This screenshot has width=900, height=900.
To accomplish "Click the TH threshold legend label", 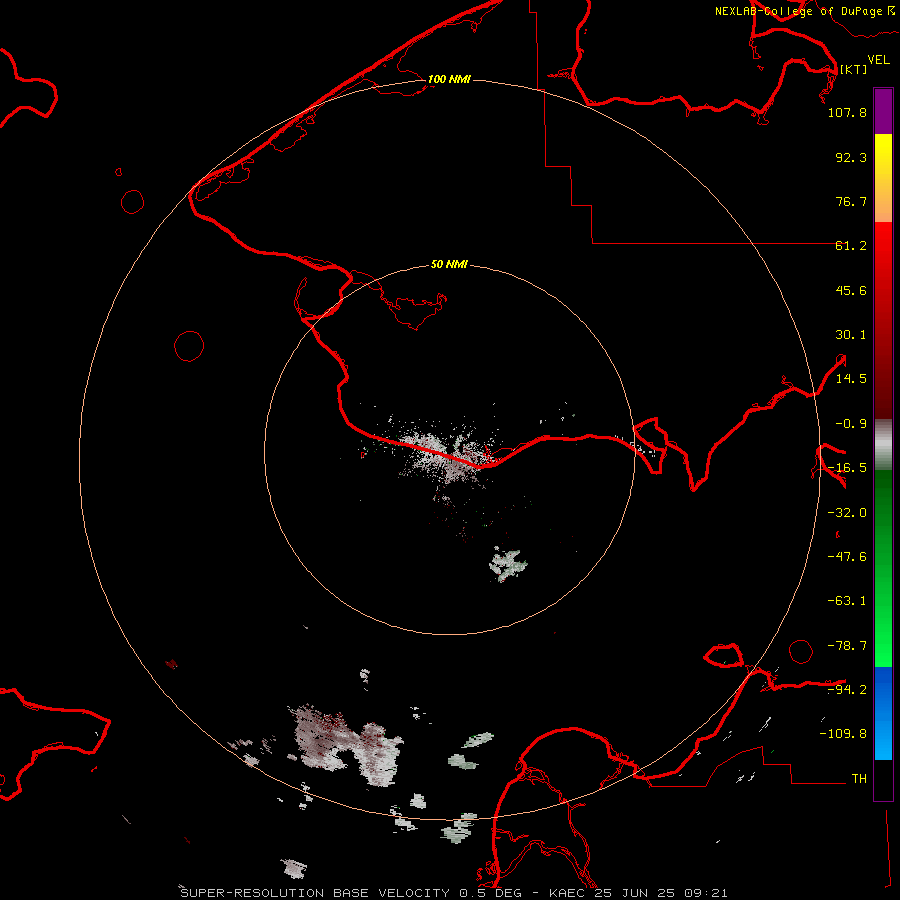I will click(859, 779).
